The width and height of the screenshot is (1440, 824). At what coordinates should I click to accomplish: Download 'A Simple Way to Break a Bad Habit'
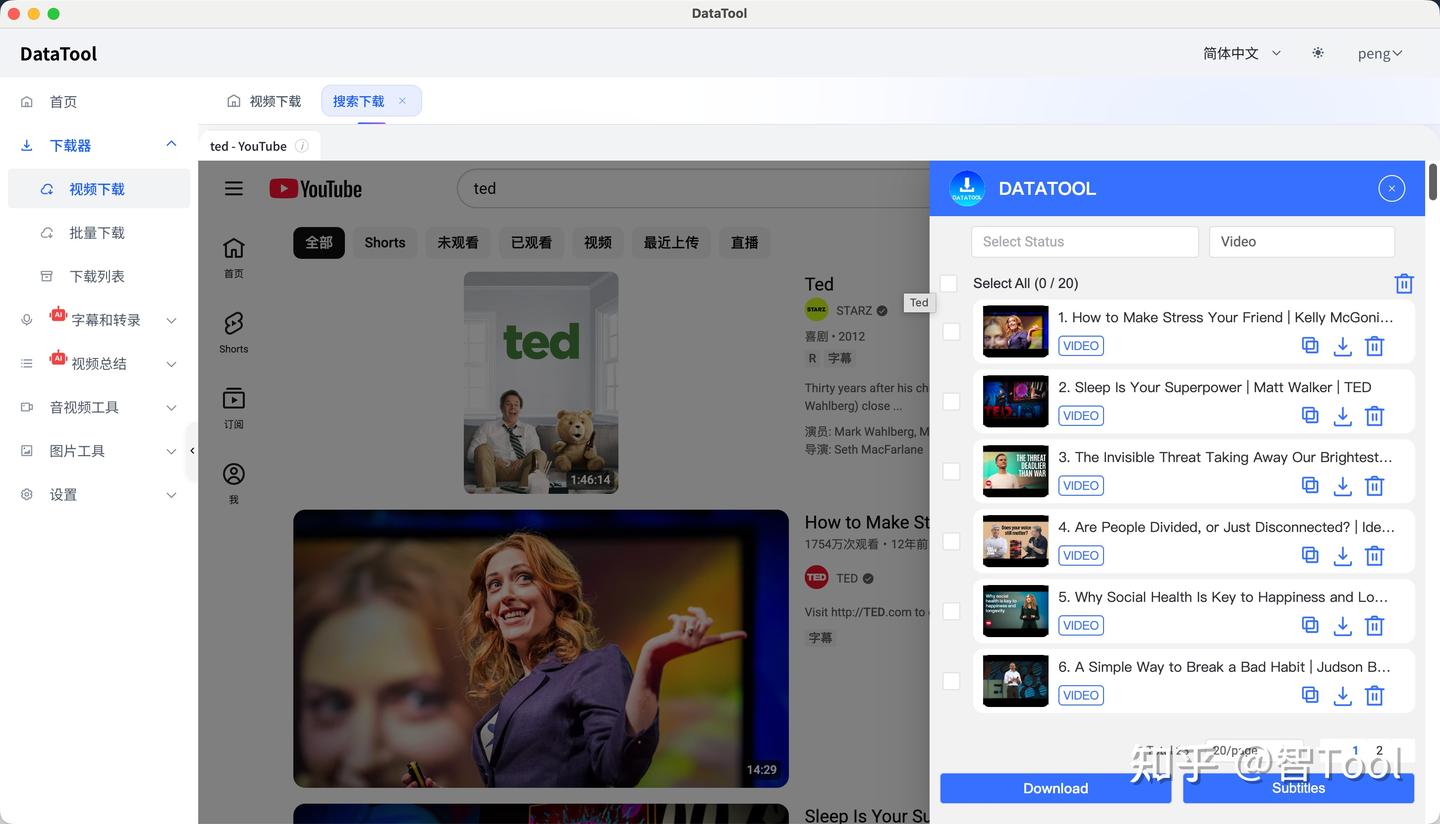coord(1343,696)
